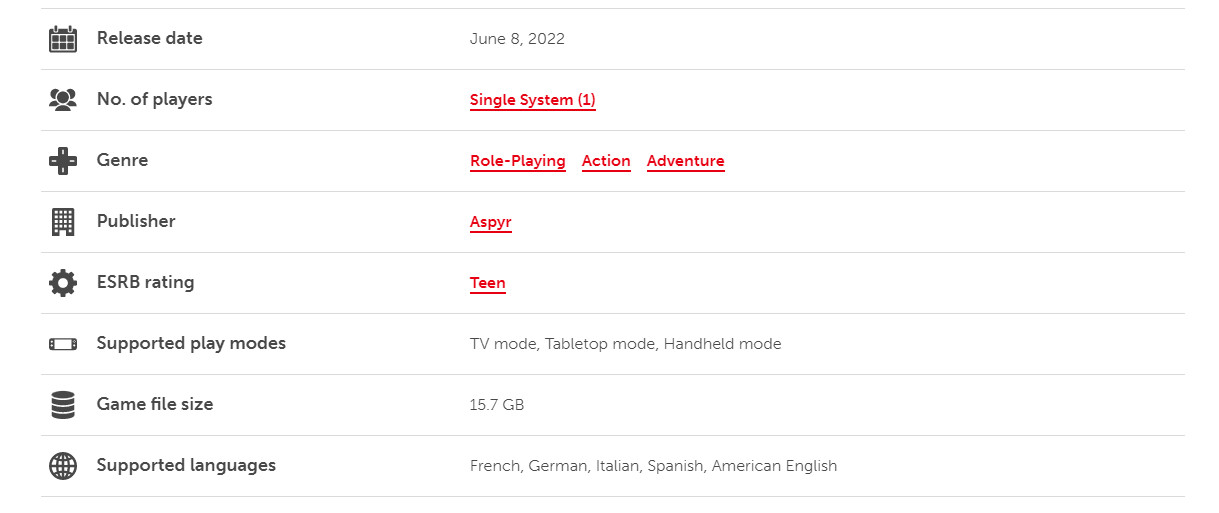Click the console icon beside Supported play modes
The image size is (1219, 513).
pos(63,344)
